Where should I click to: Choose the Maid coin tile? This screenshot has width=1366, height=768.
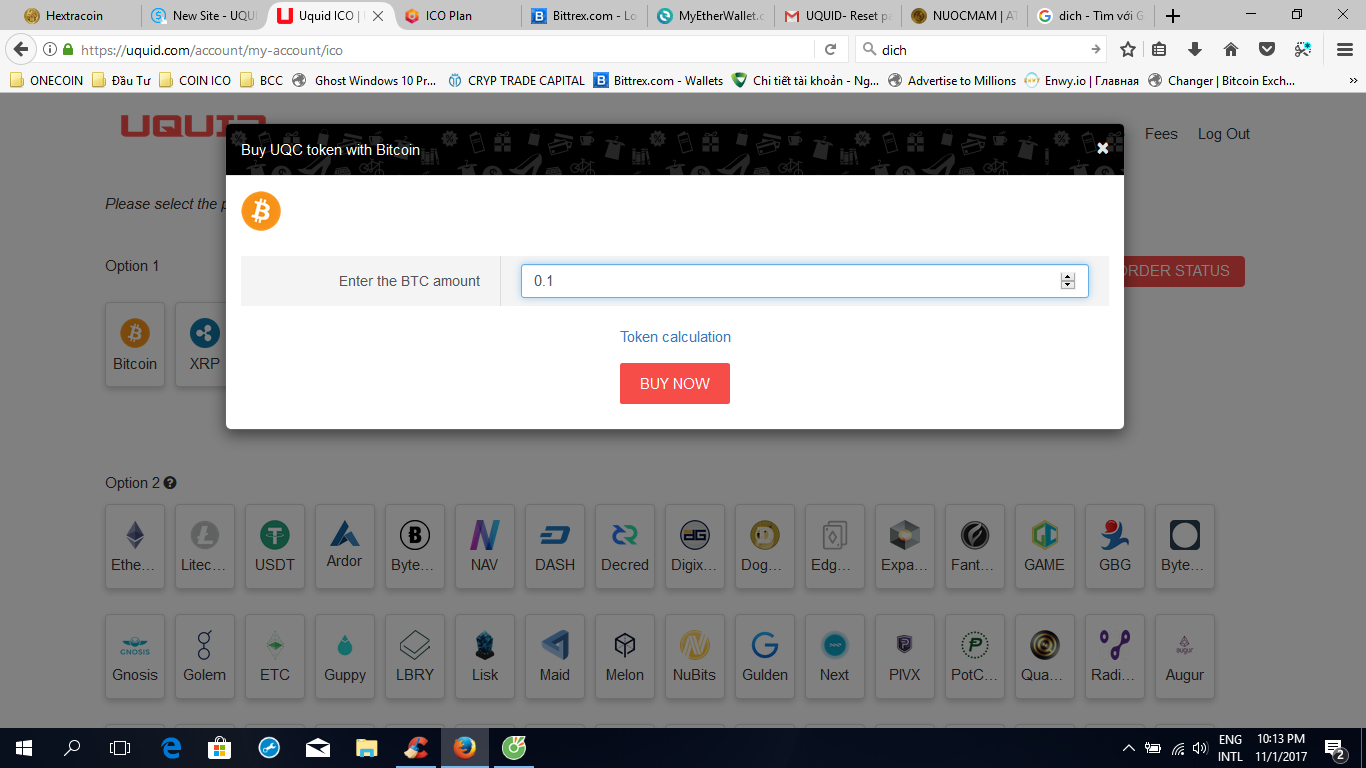coord(555,656)
